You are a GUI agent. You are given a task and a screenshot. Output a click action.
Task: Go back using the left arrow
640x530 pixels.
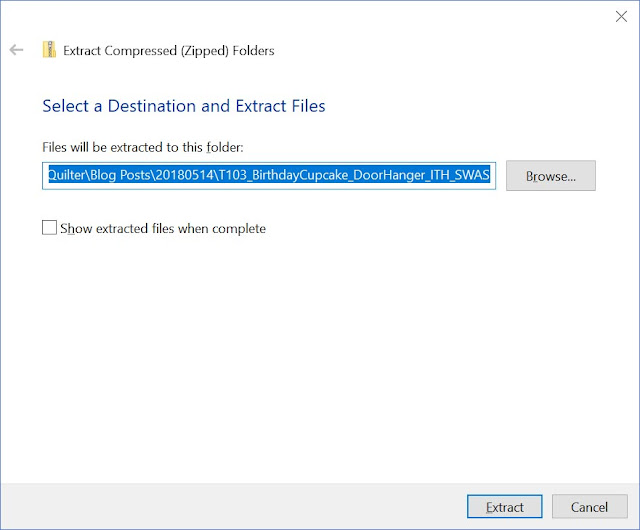[16, 50]
